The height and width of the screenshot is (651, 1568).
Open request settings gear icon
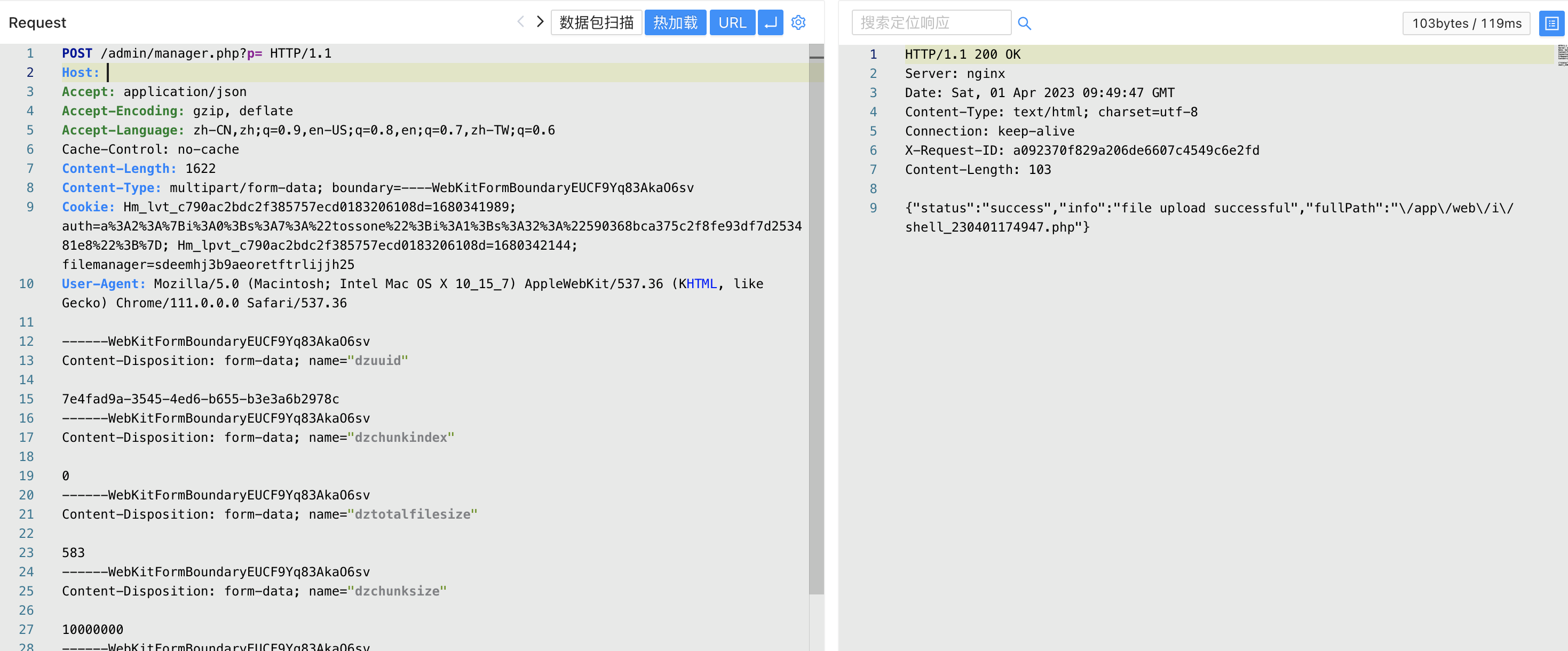coord(798,22)
